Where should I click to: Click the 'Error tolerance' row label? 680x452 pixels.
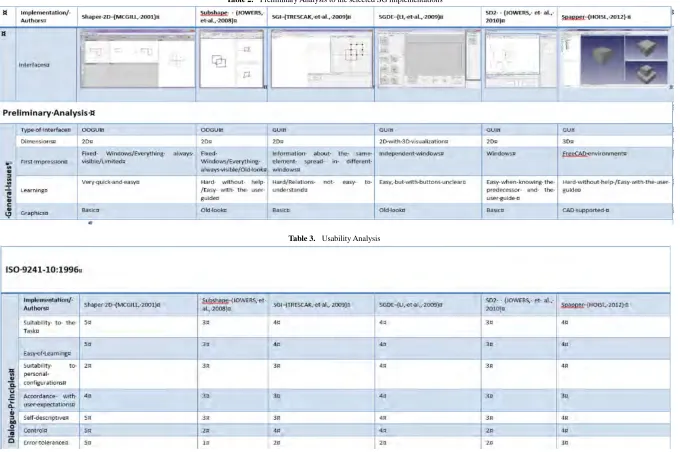click(x=46, y=442)
